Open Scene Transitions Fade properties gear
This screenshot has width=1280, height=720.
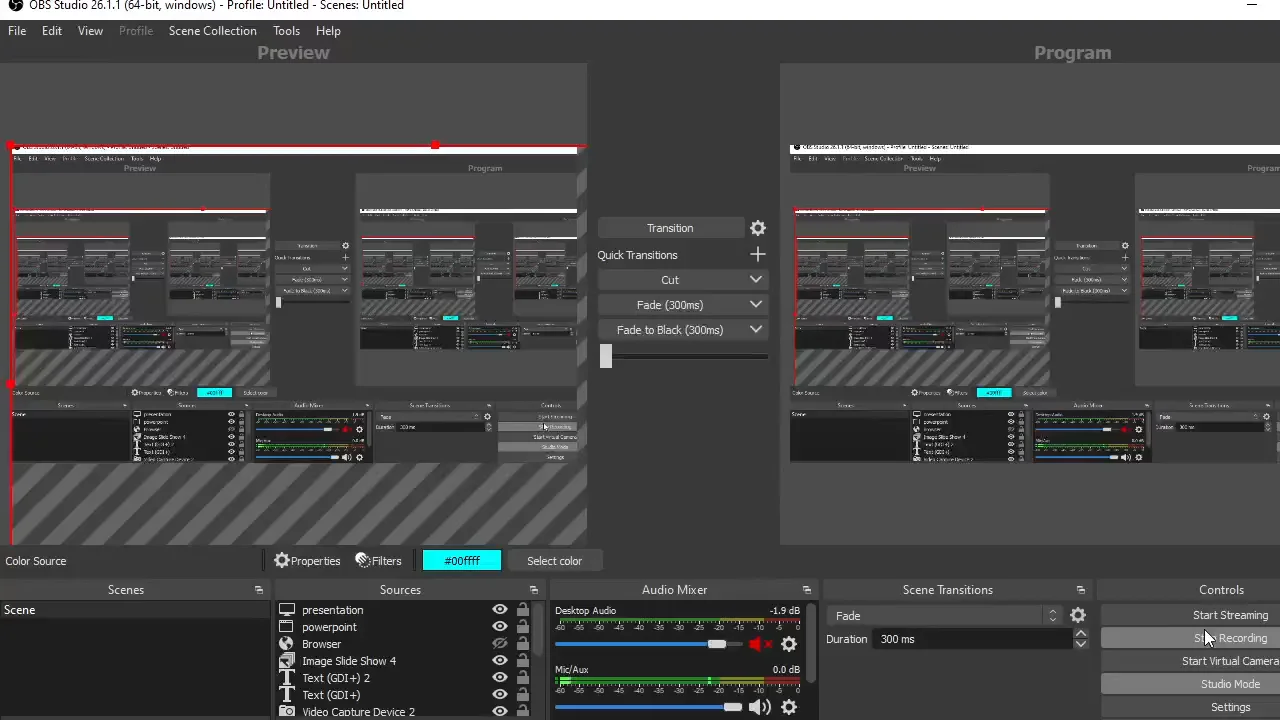coord(1078,616)
